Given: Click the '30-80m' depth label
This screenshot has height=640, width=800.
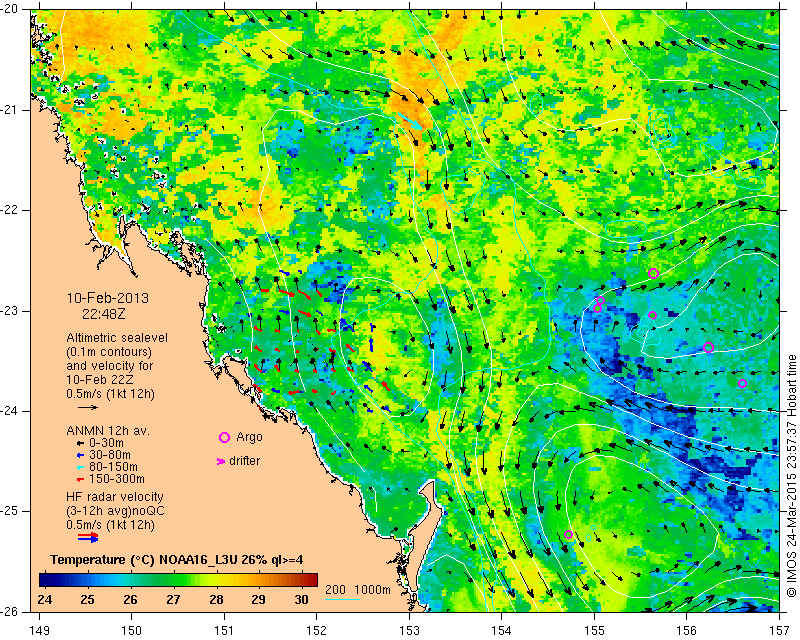Looking at the screenshot, I should (x=110, y=455).
